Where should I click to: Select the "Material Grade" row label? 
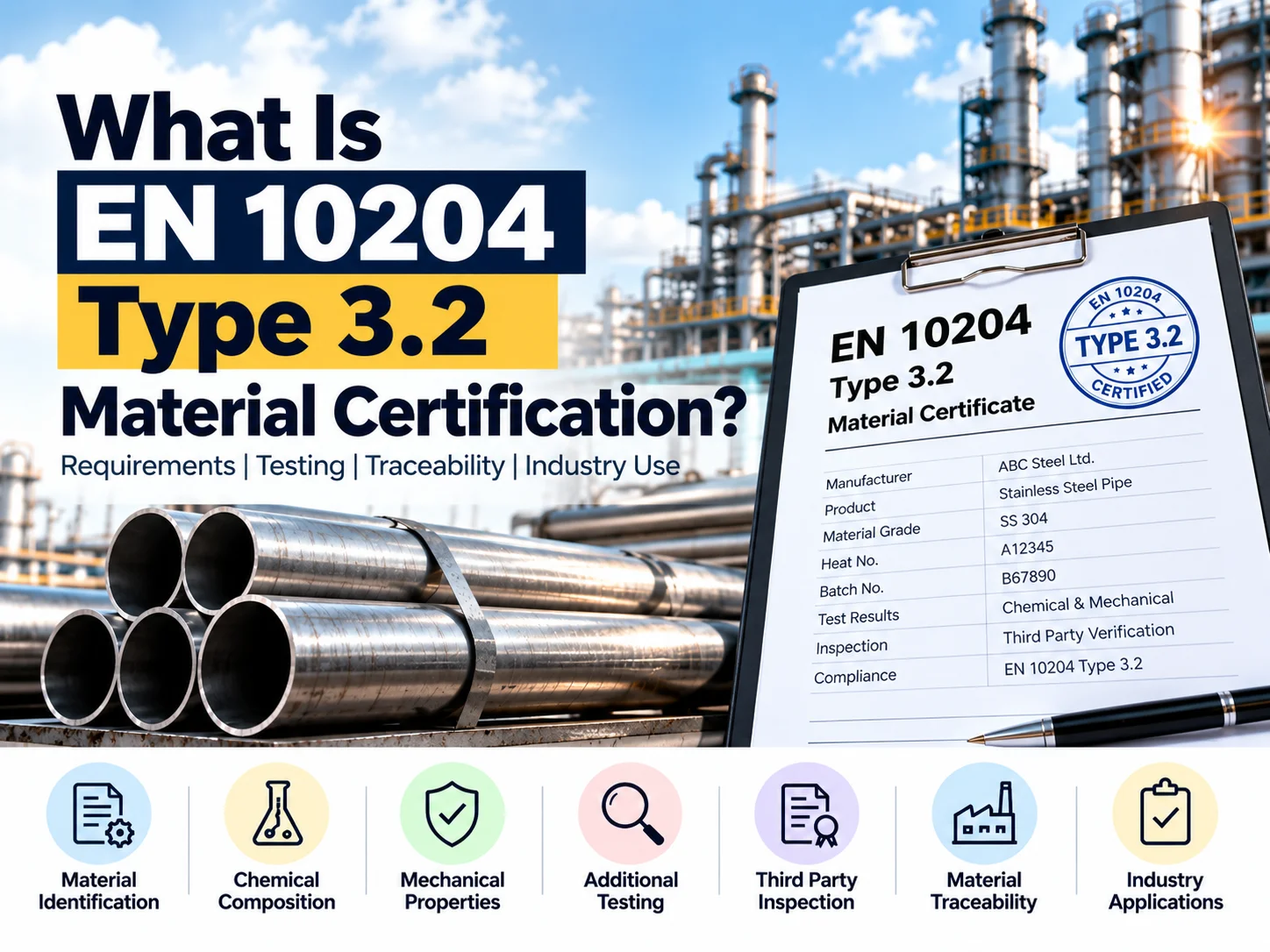(x=871, y=533)
